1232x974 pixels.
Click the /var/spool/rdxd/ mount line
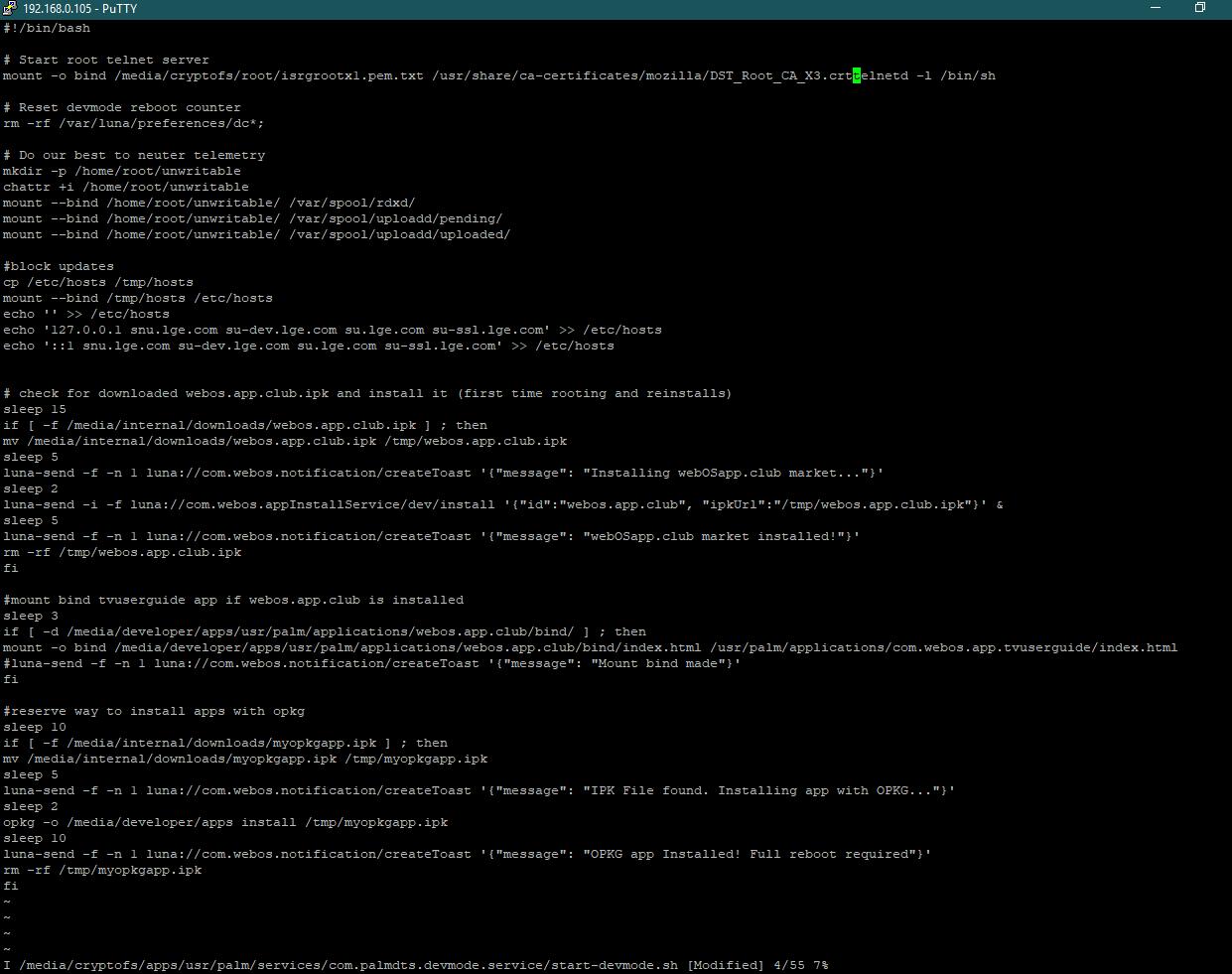click(x=208, y=203)
